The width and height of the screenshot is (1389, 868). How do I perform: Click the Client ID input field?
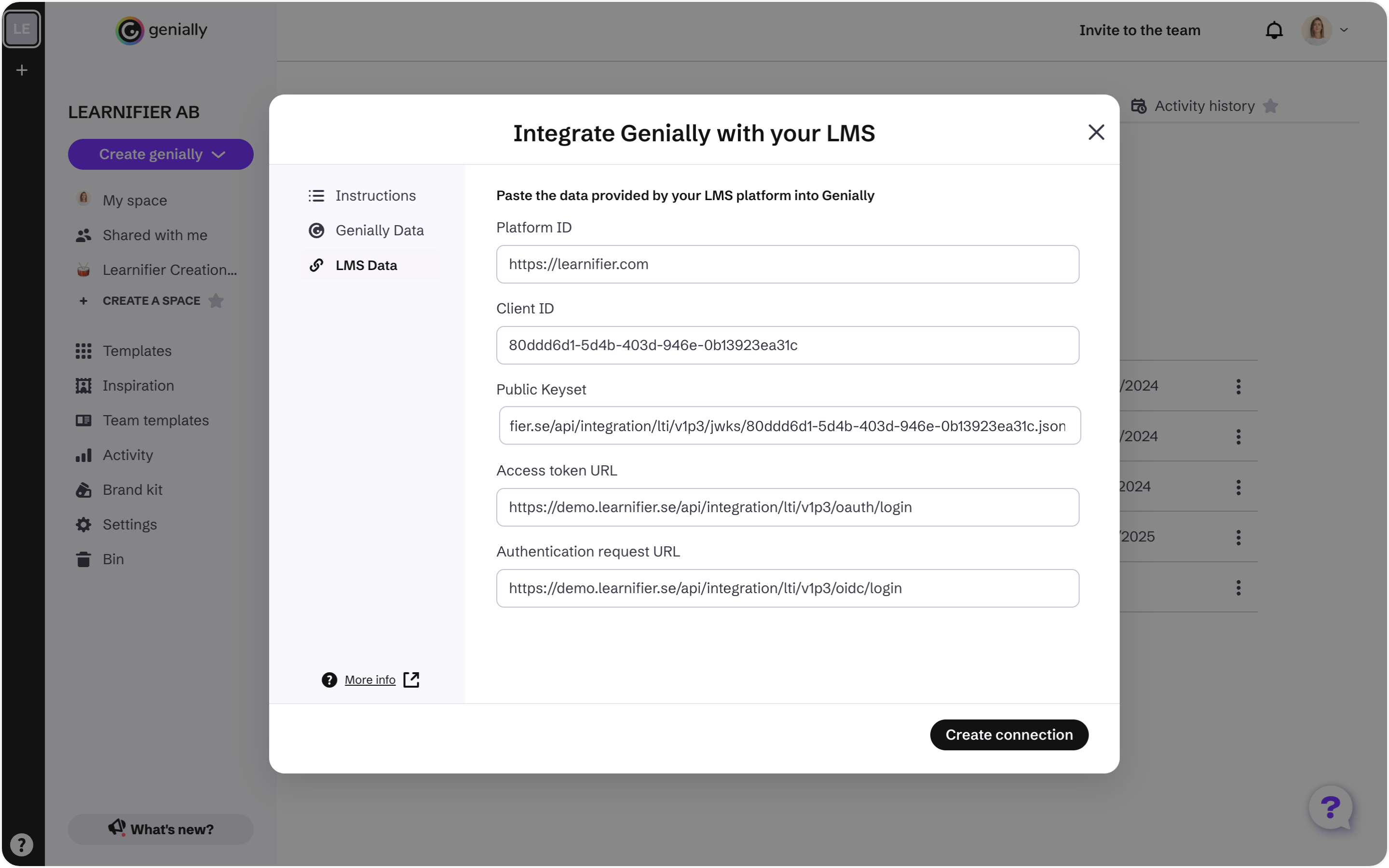coord(787,345)
